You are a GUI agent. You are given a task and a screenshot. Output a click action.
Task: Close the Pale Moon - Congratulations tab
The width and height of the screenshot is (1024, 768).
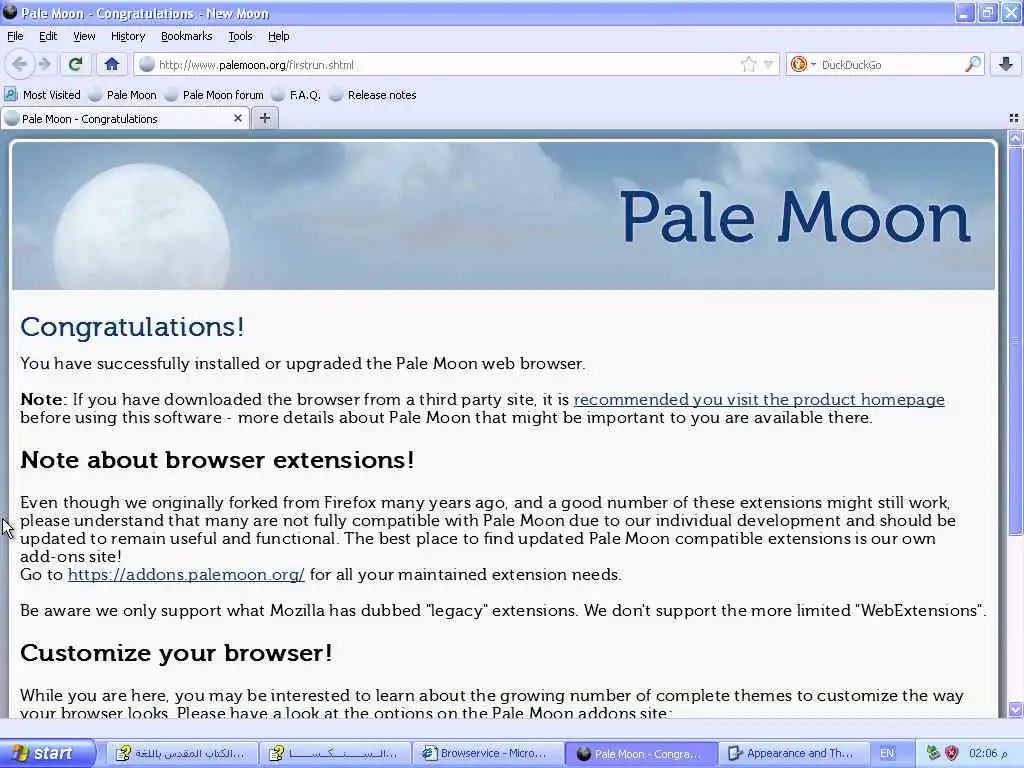click(238, 118)
